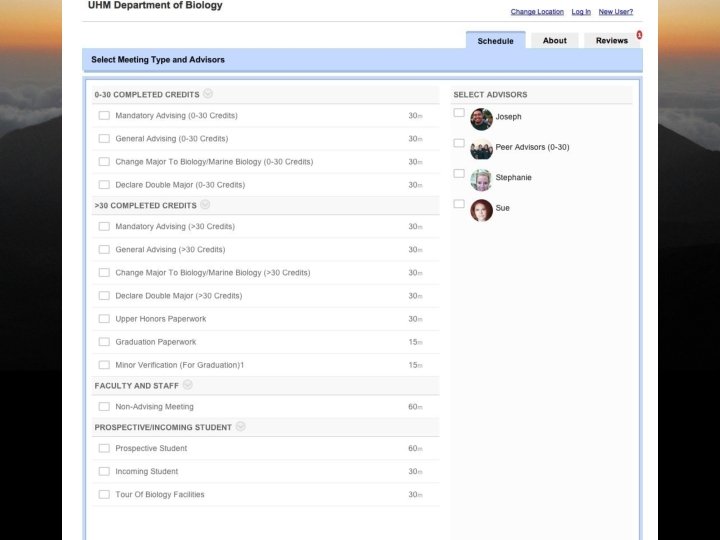The width and height of the screenshot is (720, 540).
Task: Check Change Major To Biology (0-30 Credits)
Action: click(104, 162)
